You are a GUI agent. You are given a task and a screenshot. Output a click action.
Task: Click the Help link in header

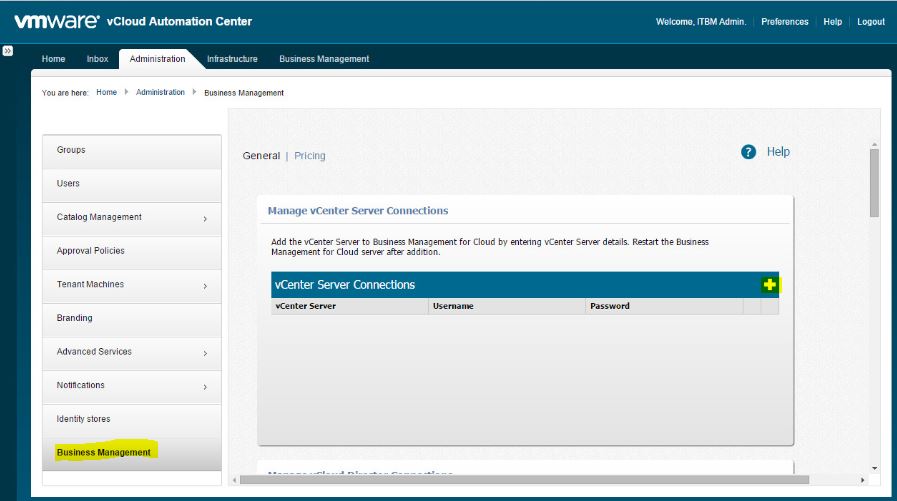(832, 22)
